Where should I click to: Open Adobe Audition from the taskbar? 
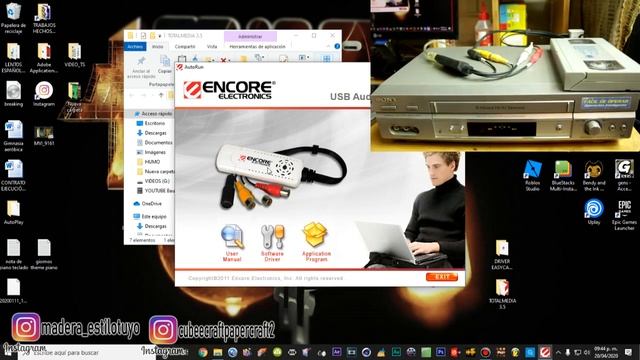396,352
